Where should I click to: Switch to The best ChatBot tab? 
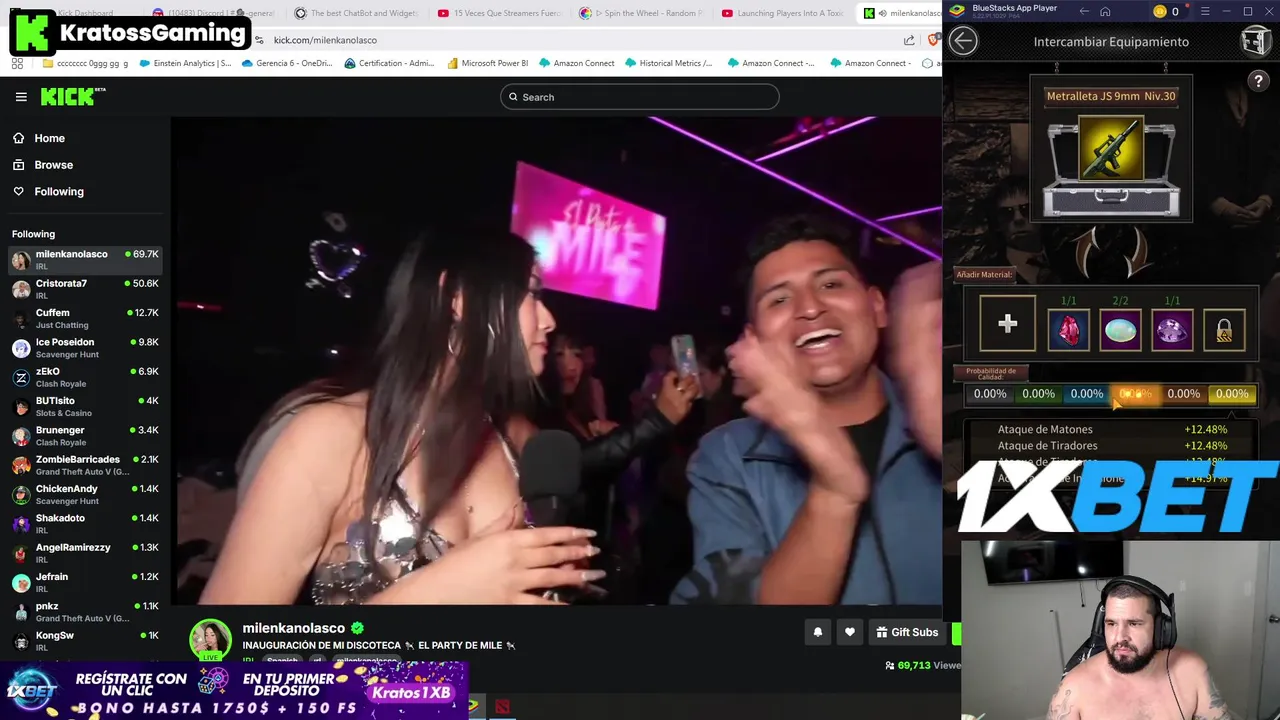point(356,13)
